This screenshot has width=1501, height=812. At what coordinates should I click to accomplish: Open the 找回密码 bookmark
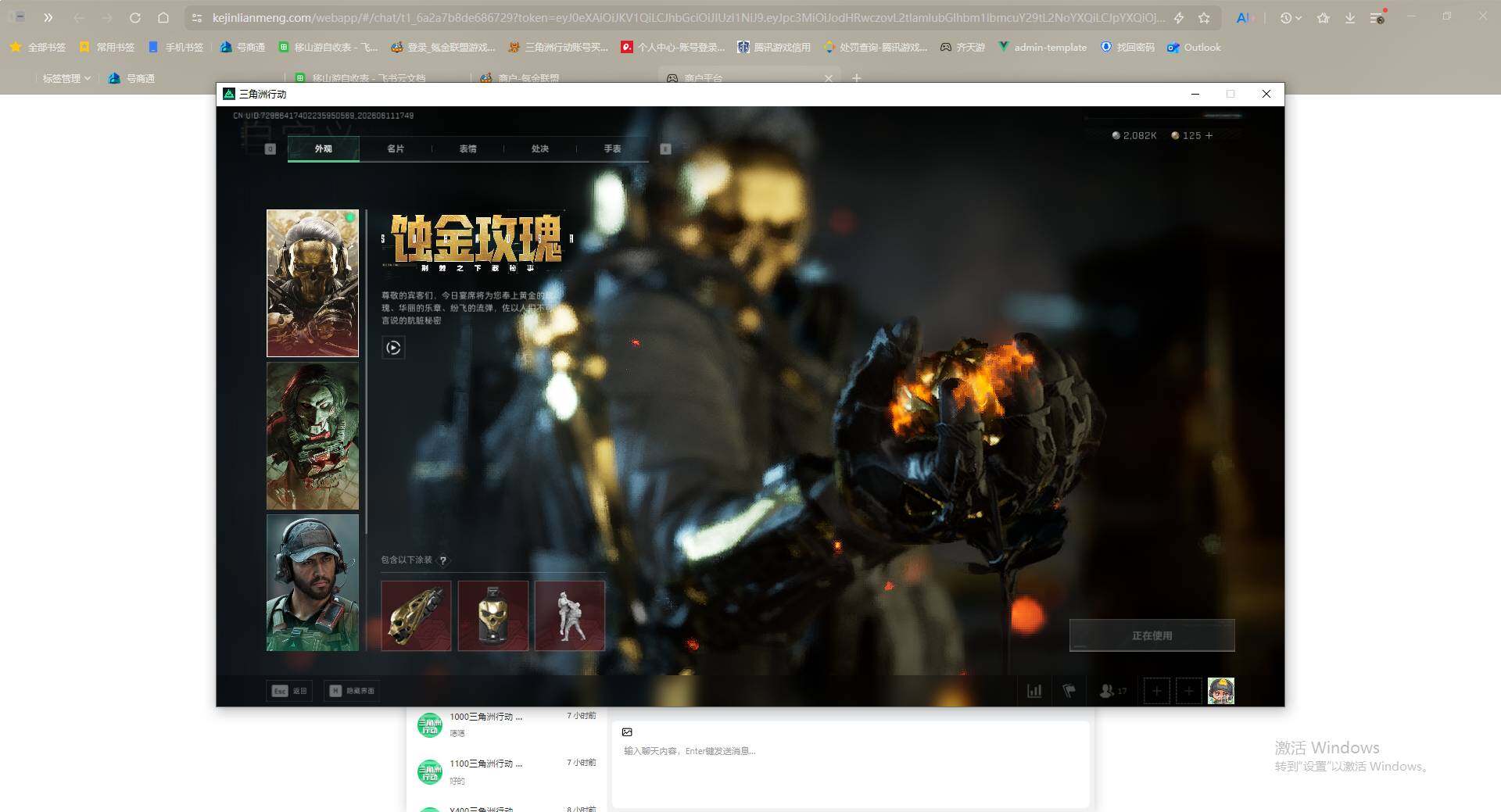[1127, 48]
